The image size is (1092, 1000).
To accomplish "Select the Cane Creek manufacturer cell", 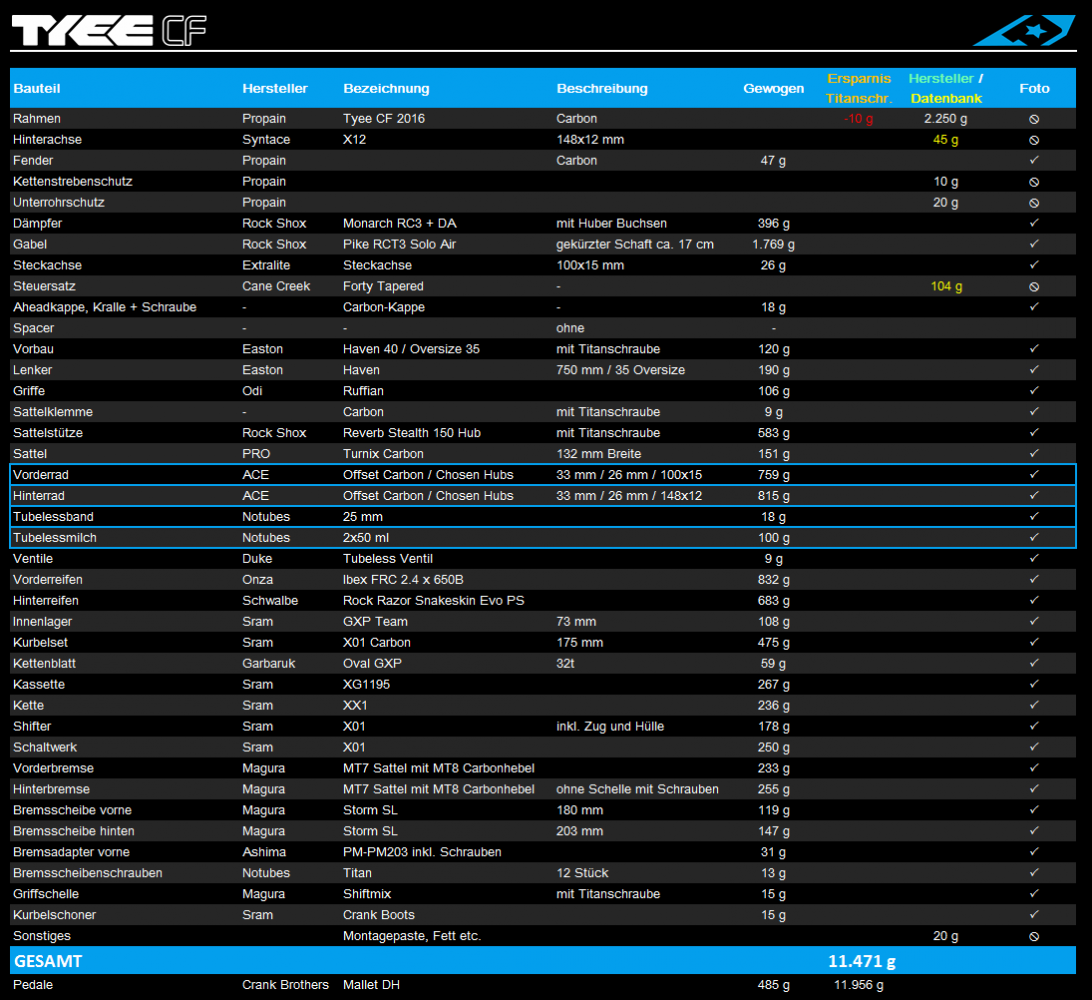I will tap(276, 286).
